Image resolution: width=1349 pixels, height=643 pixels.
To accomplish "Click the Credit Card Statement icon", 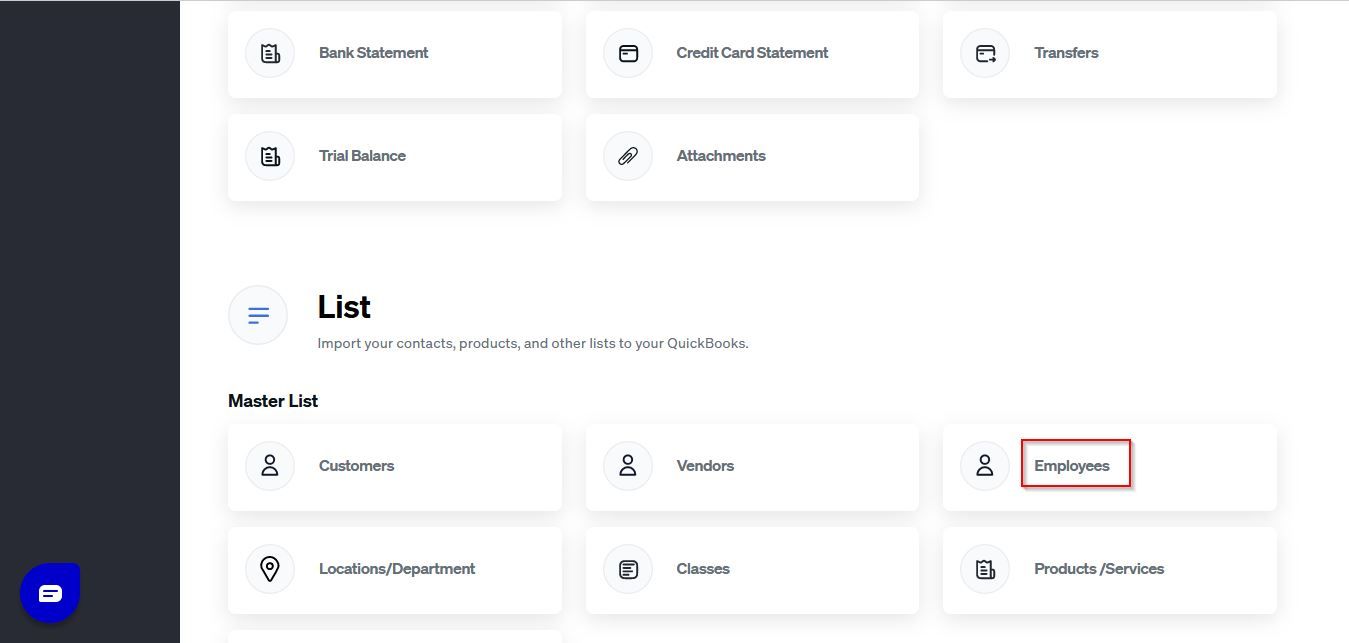I will [628, 53].
